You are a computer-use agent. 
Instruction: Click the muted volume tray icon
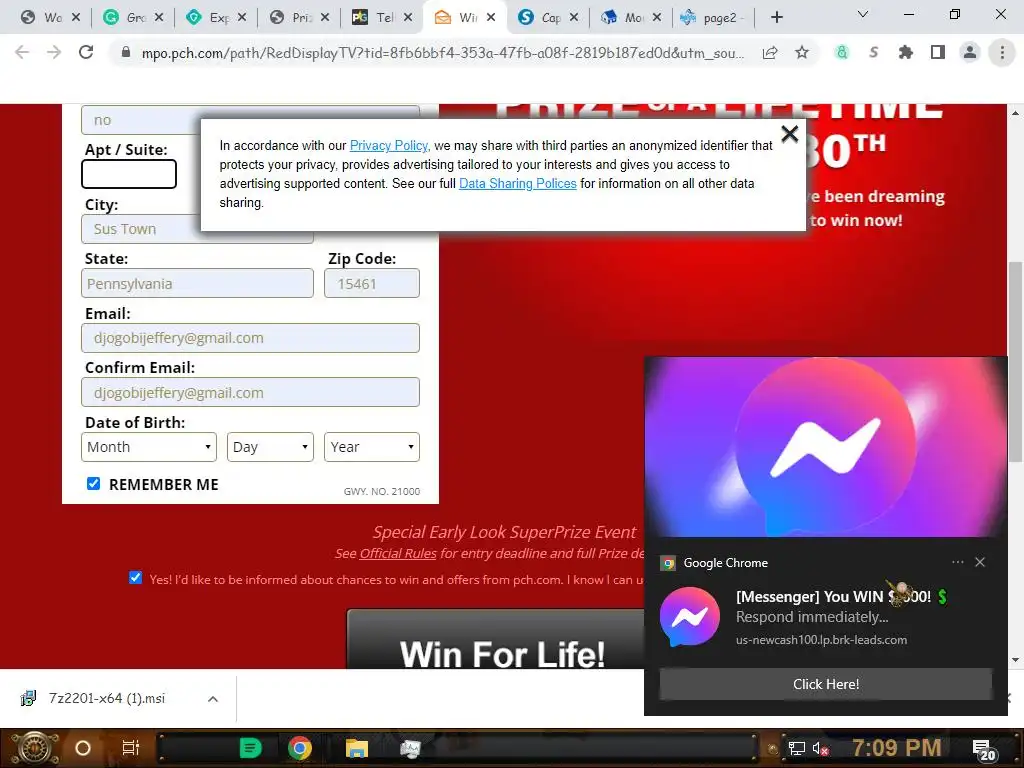point(820,748)
